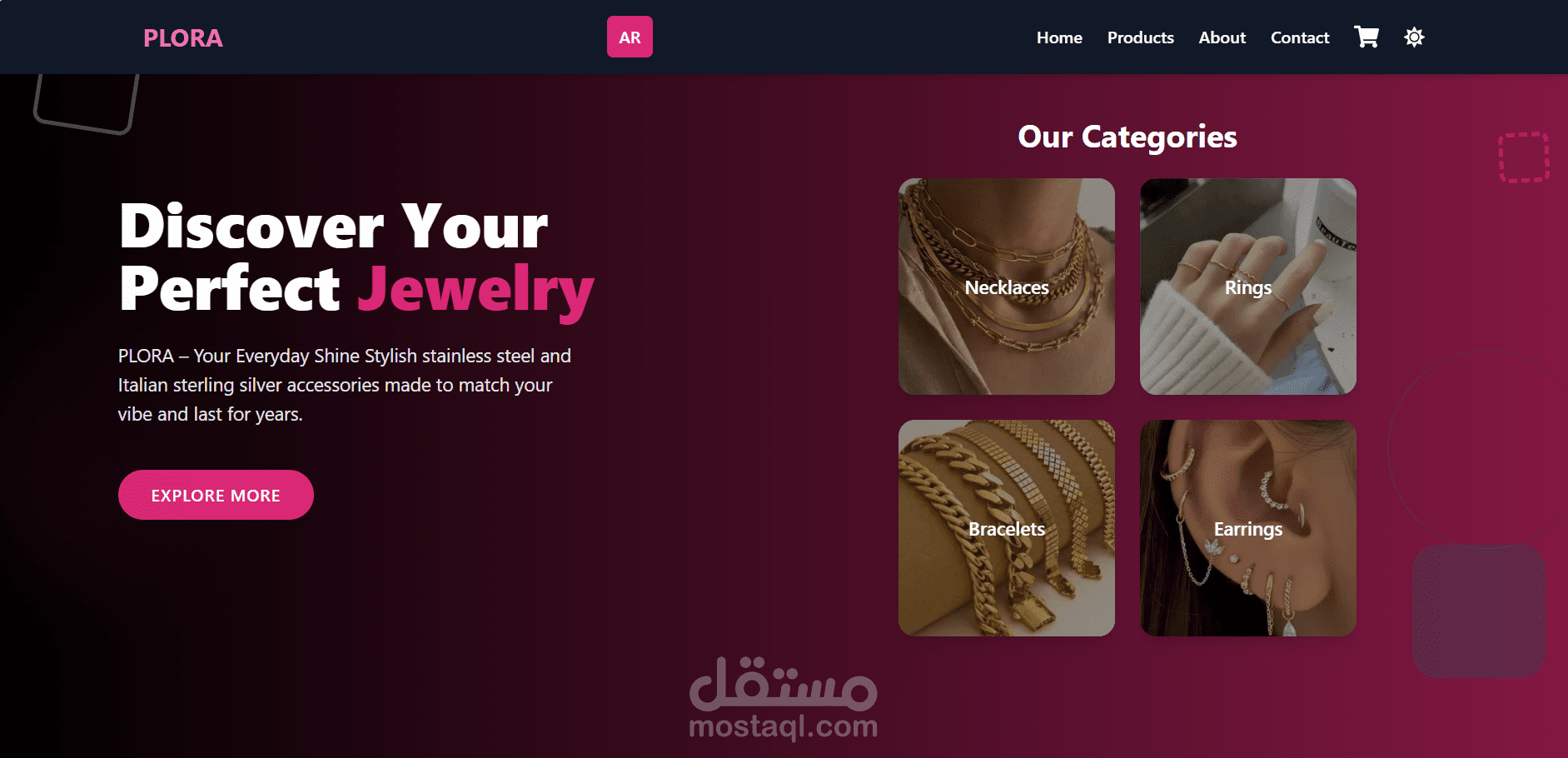Open the Earrings category card

pyautogui.click(x=1248, y=528)
